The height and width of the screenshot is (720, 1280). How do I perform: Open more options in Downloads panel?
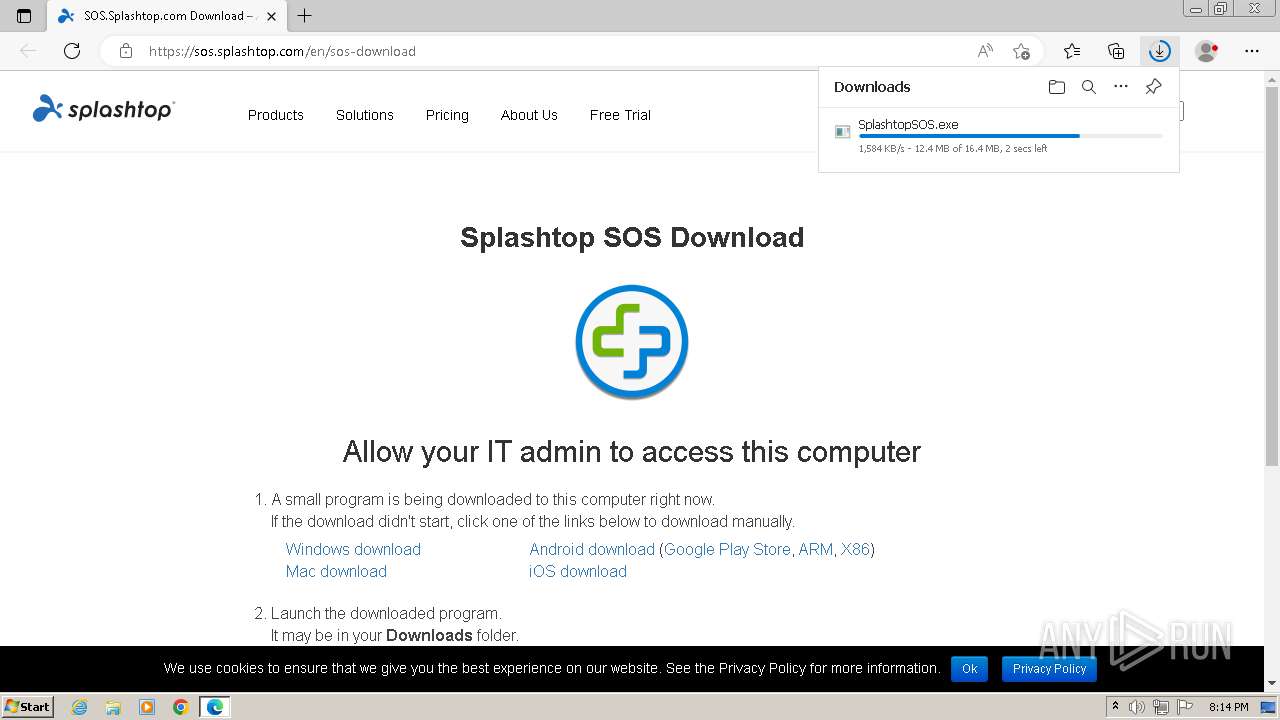(x=1121, y=87)
